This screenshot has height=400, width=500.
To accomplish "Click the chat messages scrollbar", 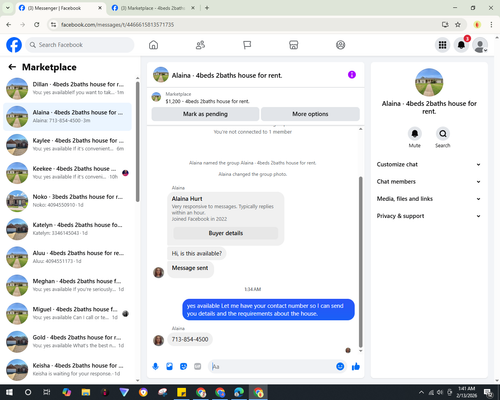I will [x=360, y=262].
